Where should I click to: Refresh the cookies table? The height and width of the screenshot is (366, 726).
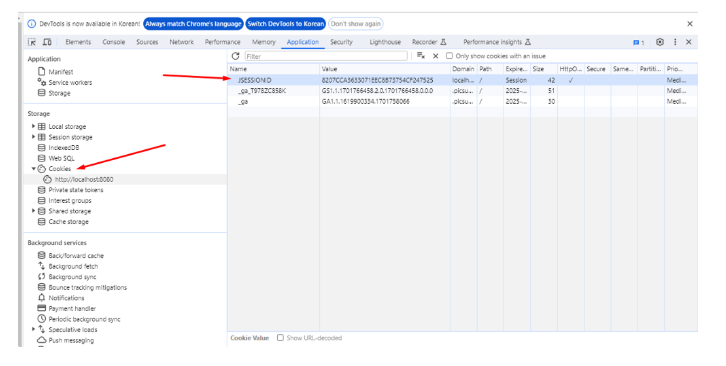235,56
